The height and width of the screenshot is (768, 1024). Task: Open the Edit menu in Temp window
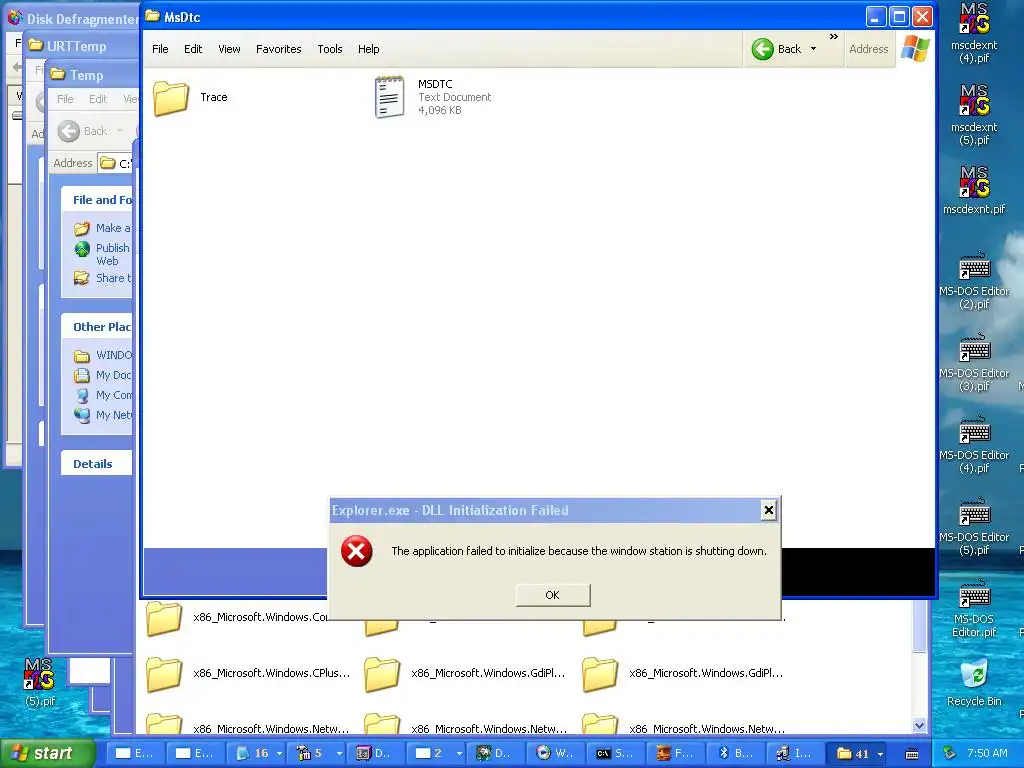tap(98, 99)
